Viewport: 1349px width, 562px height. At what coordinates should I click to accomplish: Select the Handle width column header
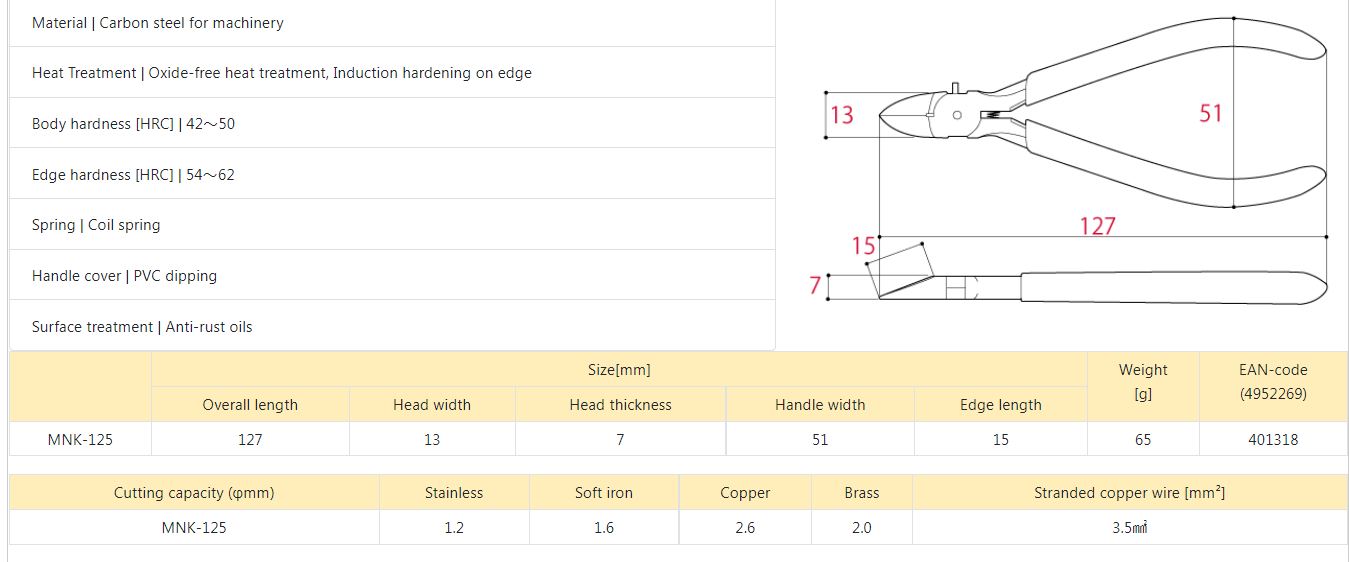tap(820, 405)
